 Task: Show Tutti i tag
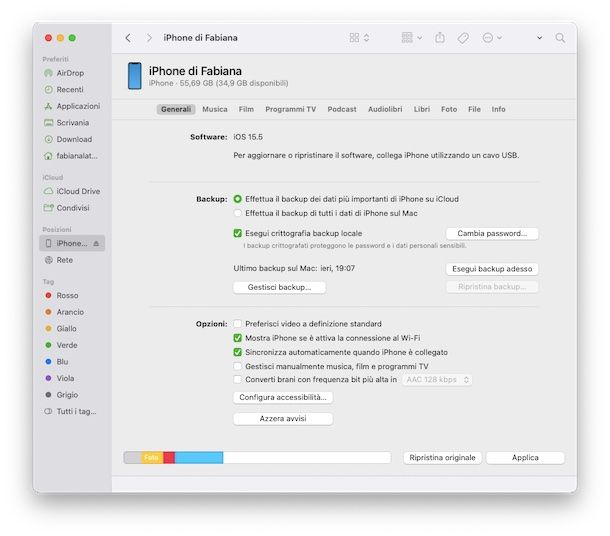pyautogui.click(x=70, y=412)
